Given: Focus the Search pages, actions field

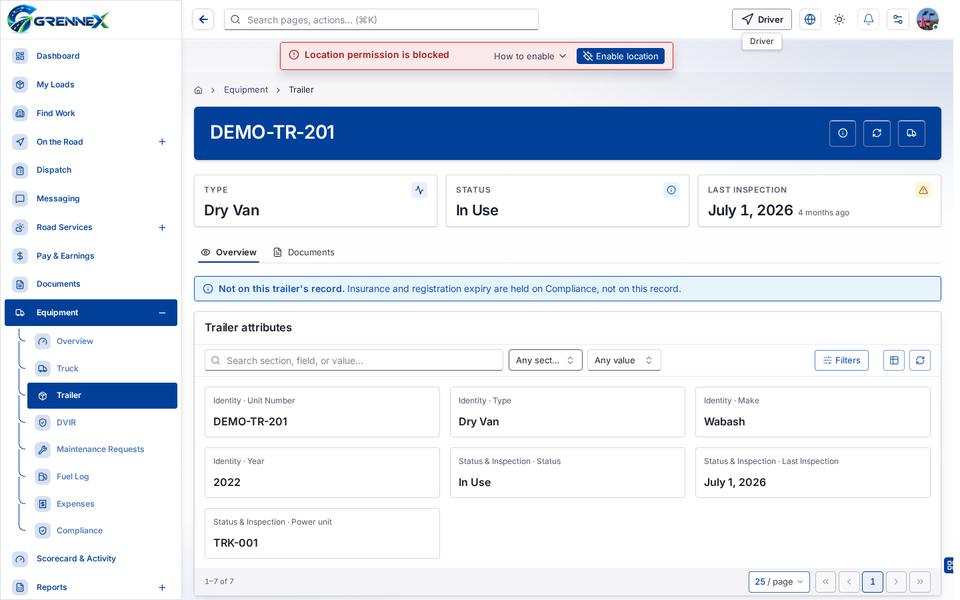Looking at the screenshot, I should [381, 20].
